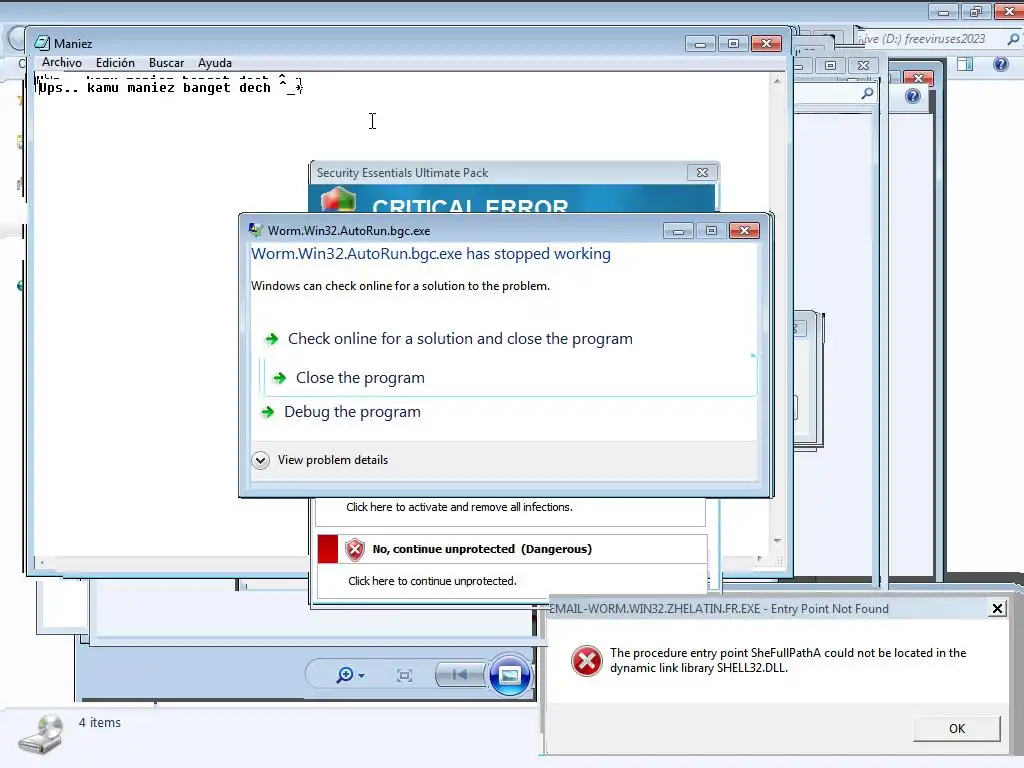The image size is (1024, 768).
Task: Click here to activate and remove all infections
Action: tap(459, 507)
